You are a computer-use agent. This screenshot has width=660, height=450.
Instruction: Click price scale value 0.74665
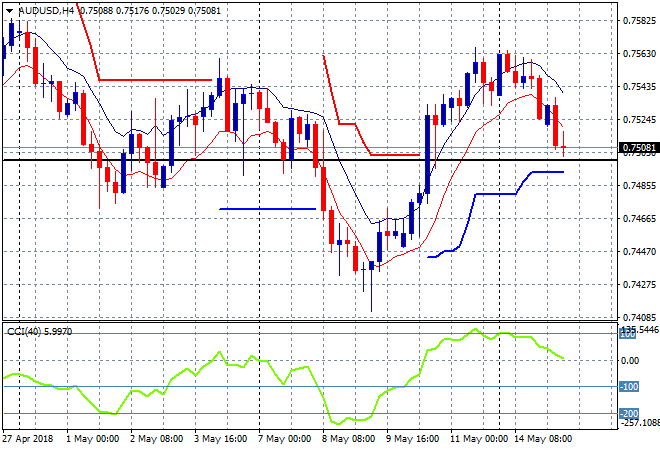[639, 218]
